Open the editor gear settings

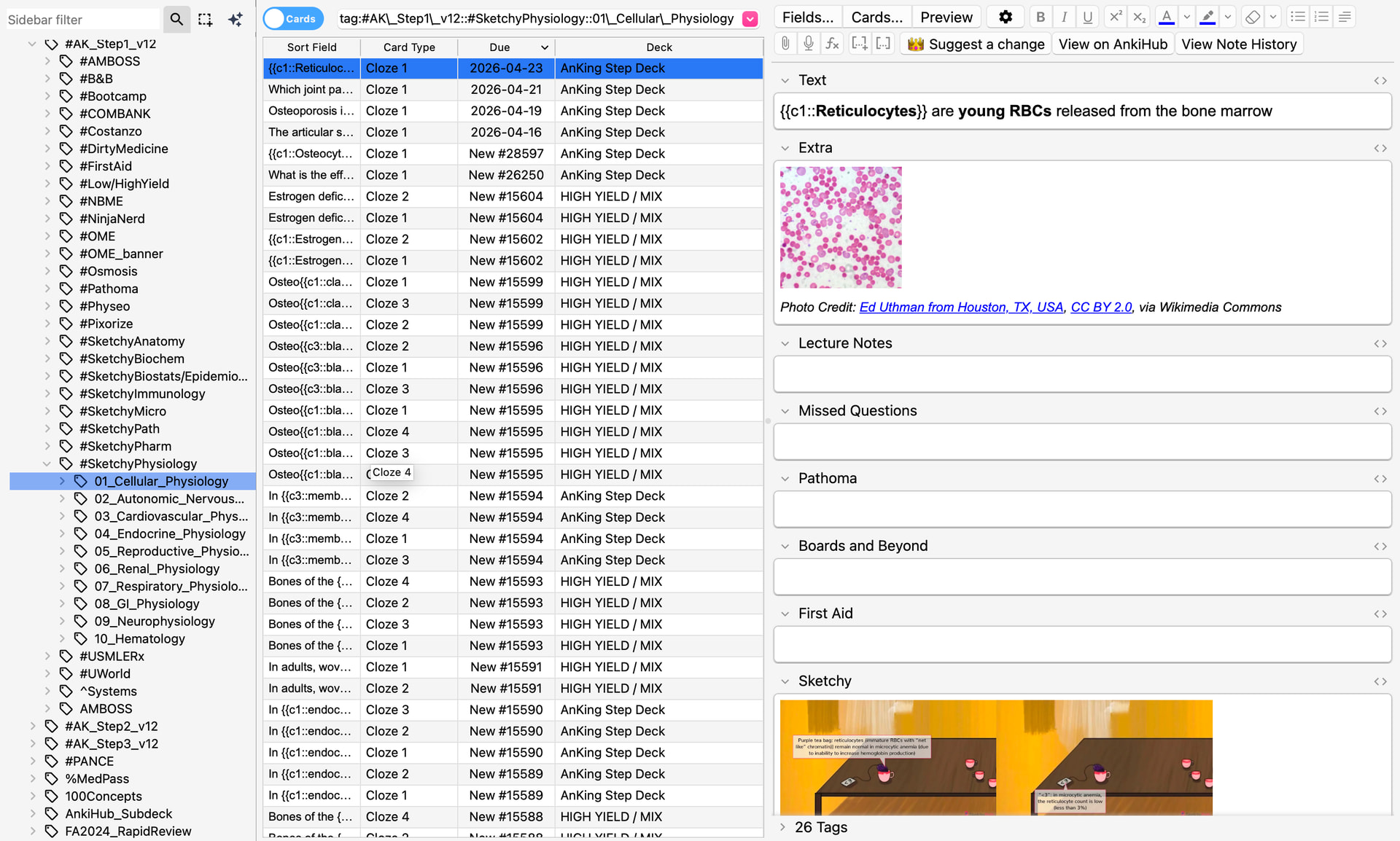click(x=1006, y=17)
